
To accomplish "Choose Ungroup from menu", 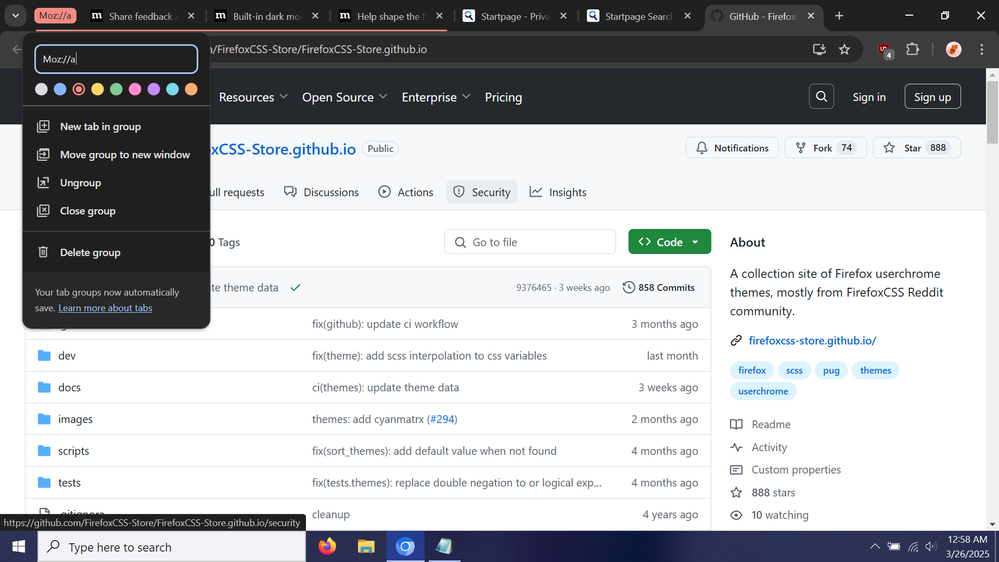I will [x=116, y=182].
